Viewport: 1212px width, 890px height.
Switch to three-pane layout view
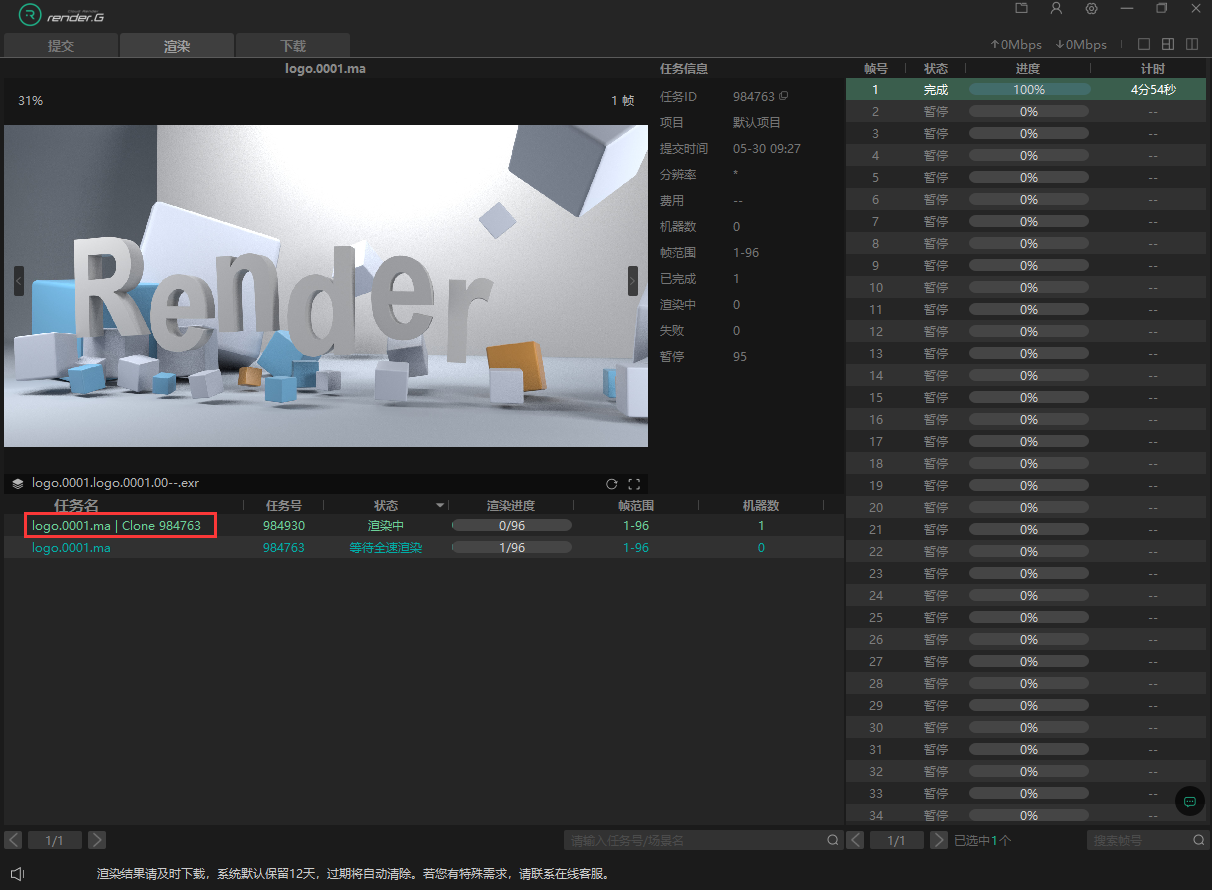tap(1168, 44)
